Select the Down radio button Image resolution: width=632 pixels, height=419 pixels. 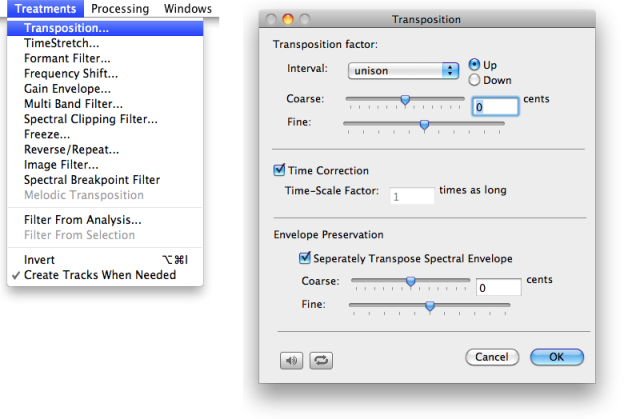[x=474, y=79]
